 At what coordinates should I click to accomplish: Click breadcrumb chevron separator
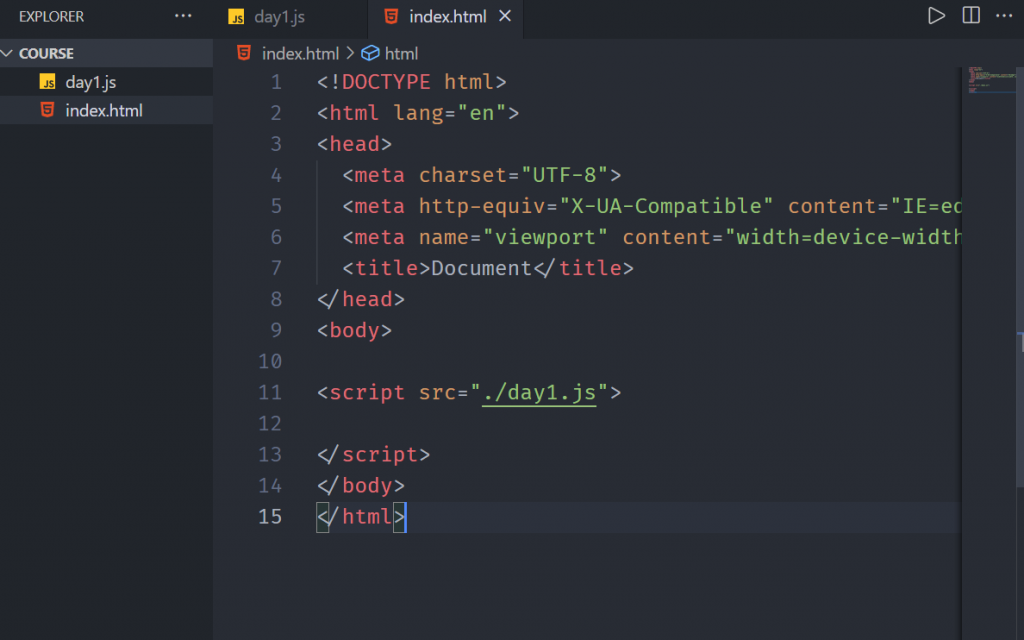[x=350, y=53]
